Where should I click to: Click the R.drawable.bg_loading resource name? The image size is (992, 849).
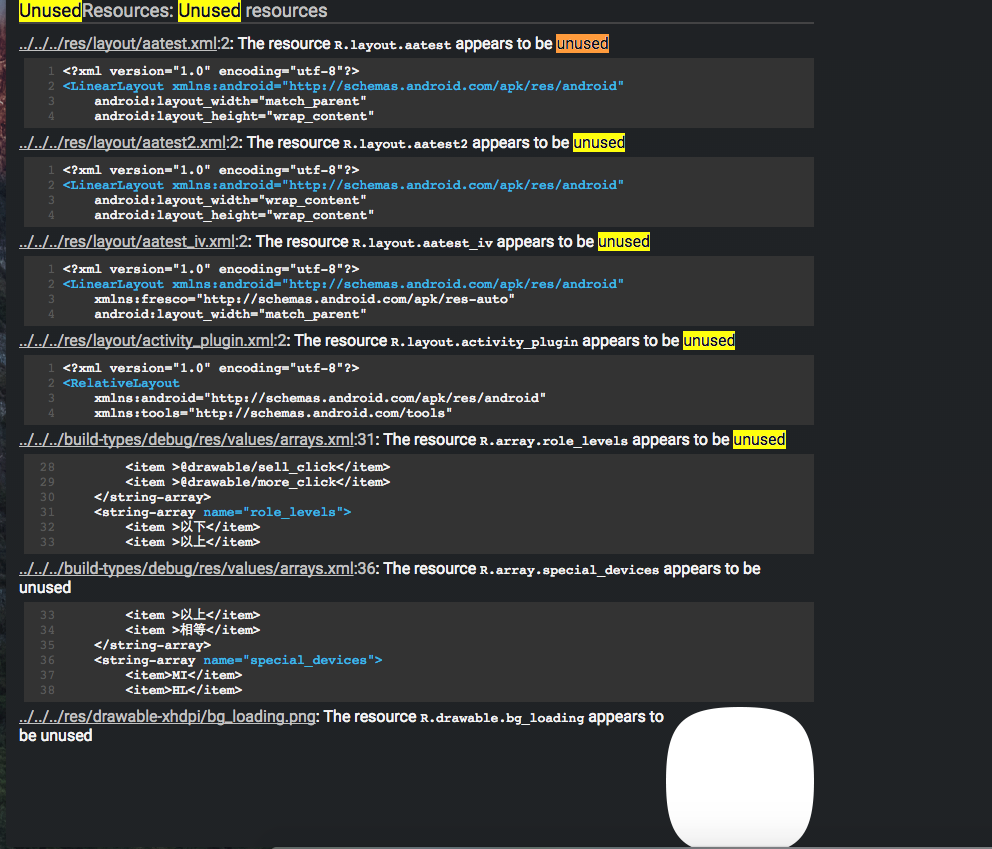click(502, 718)
